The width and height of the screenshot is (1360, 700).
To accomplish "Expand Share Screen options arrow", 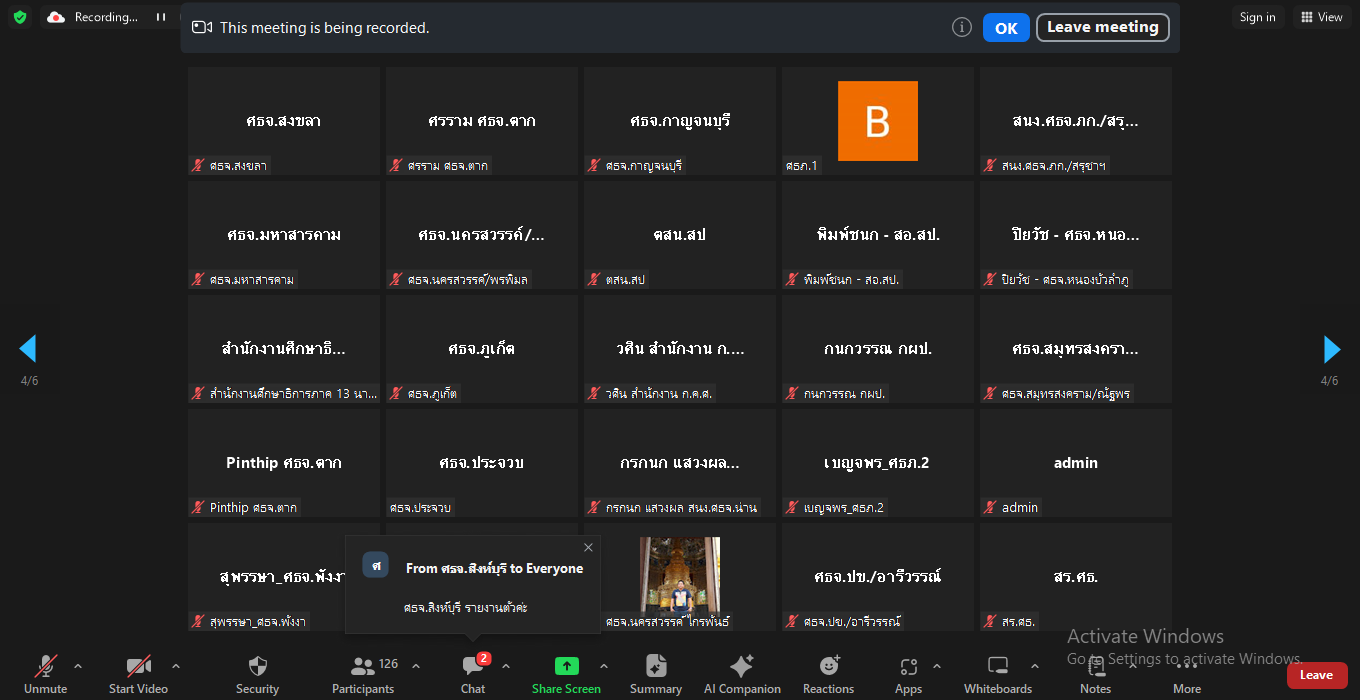I will coord(604,666).
